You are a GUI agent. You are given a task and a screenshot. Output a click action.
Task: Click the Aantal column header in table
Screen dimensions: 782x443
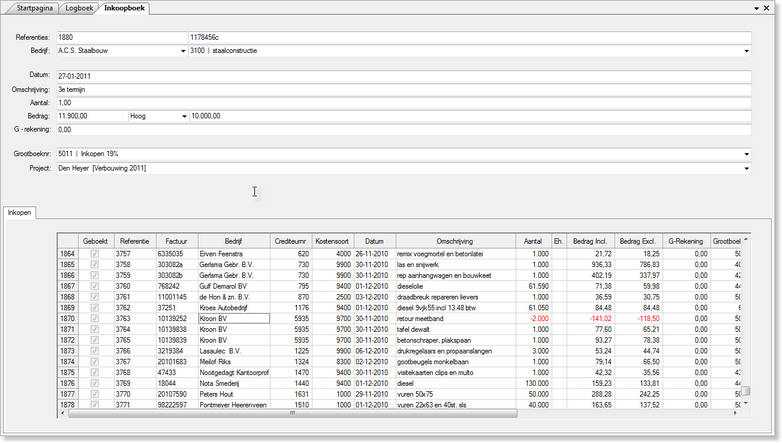[x=533, y=241]
